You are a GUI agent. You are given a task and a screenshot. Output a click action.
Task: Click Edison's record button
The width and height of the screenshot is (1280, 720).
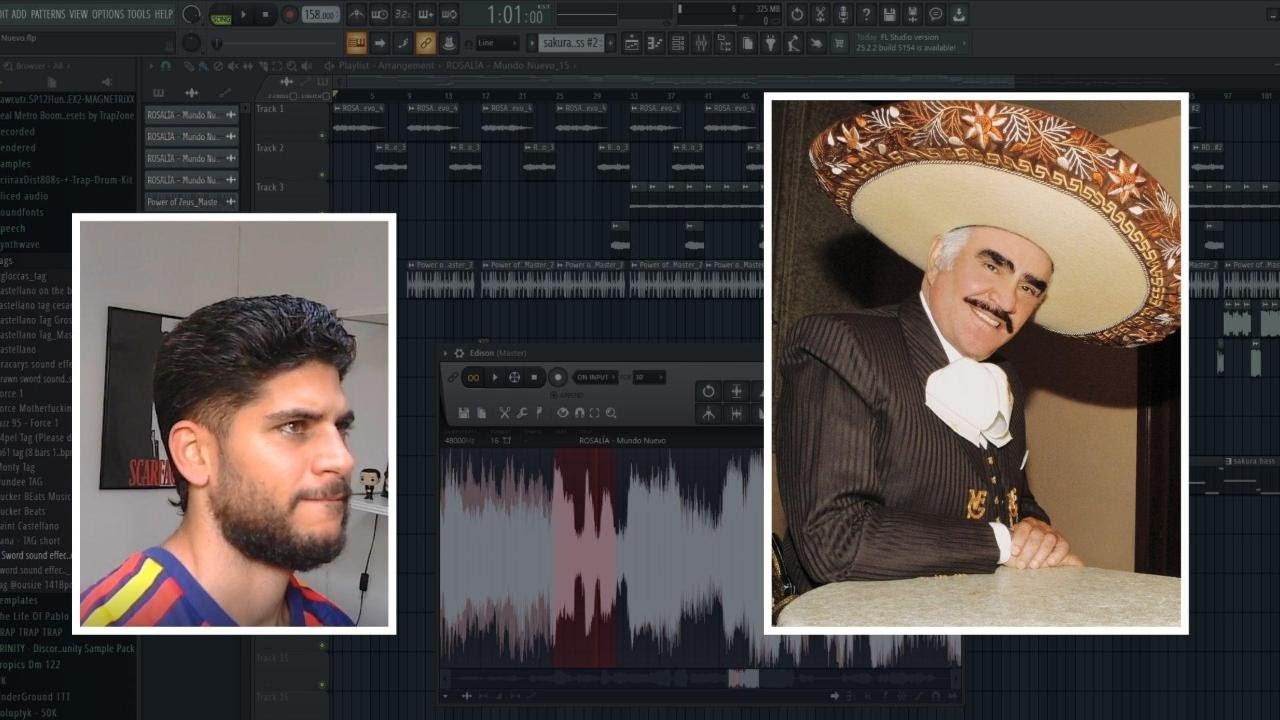[x=558, y=377]
